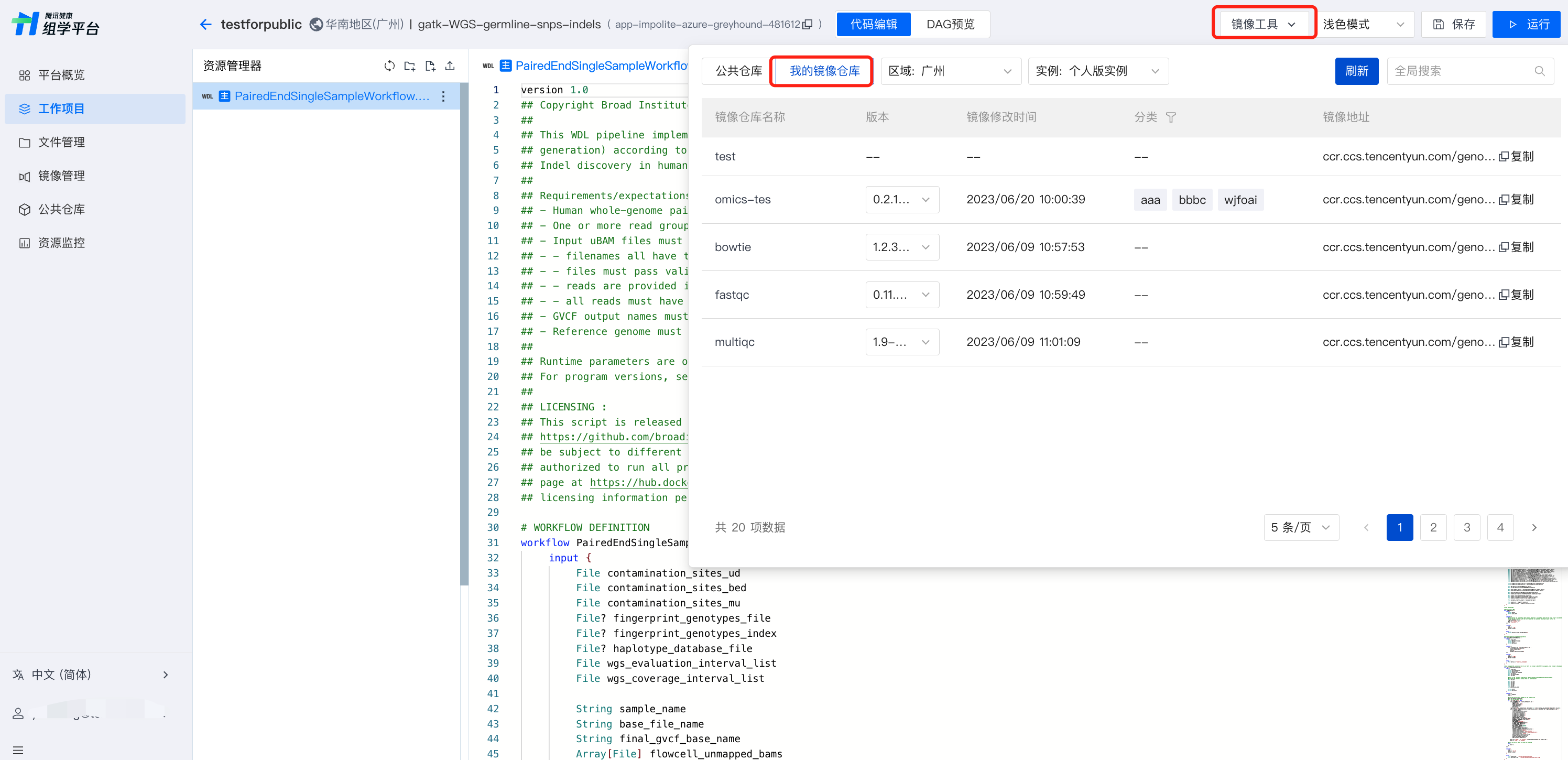Expand the omics-tes version dropdown
The image size is (1568, 760).
[901, 200]
